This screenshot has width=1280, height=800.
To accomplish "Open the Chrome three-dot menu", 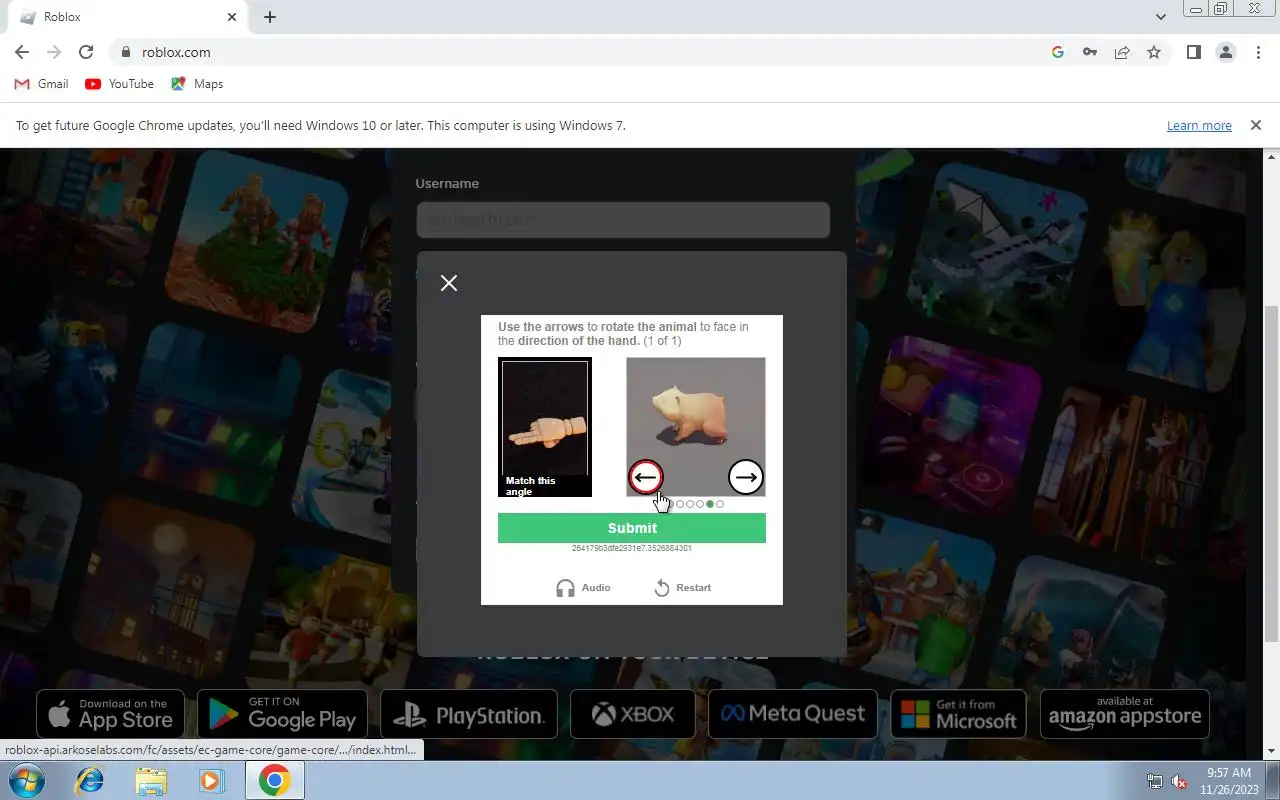I will point(1258,52).
